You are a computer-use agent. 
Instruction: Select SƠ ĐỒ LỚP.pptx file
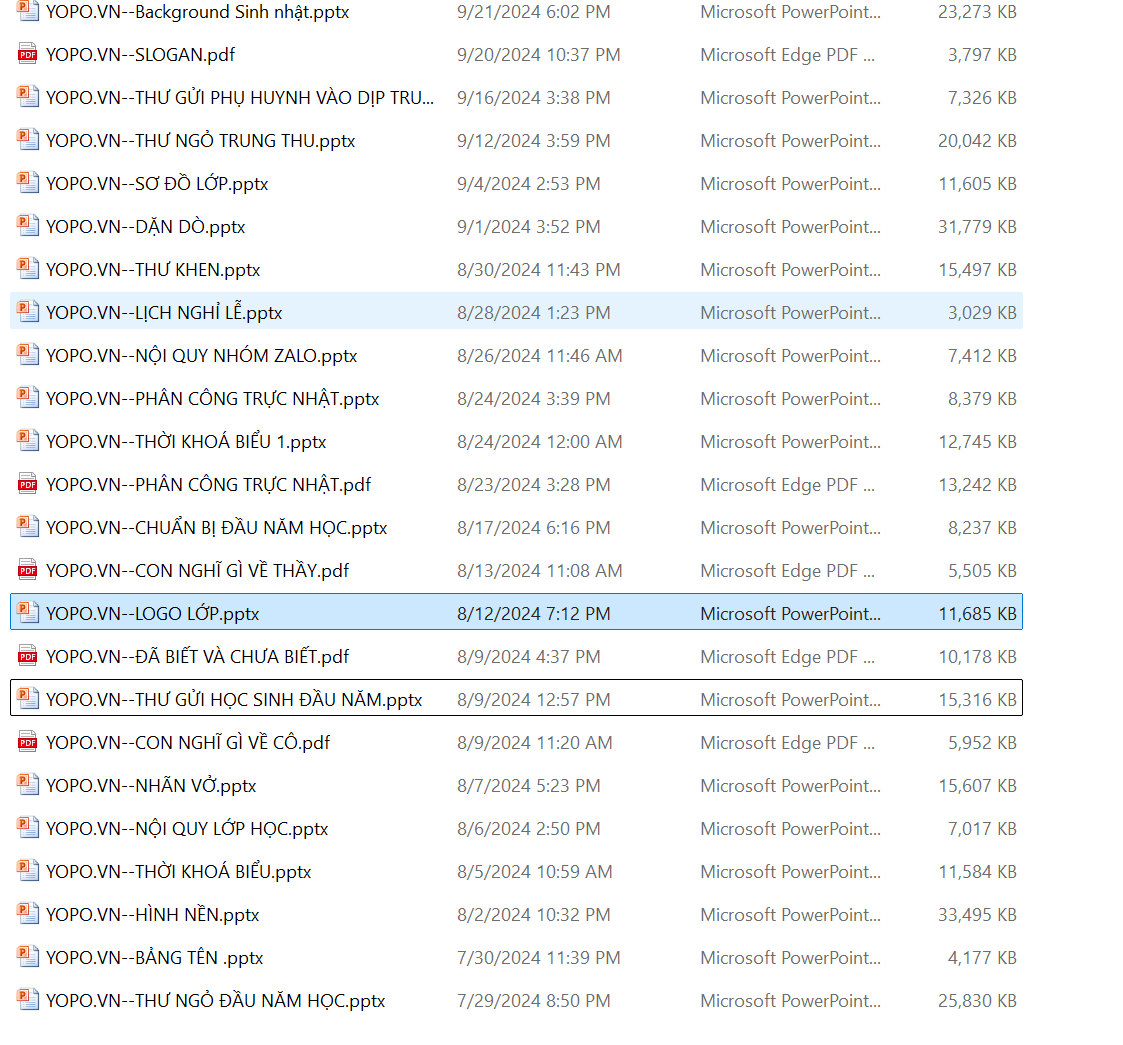[157, 184]
